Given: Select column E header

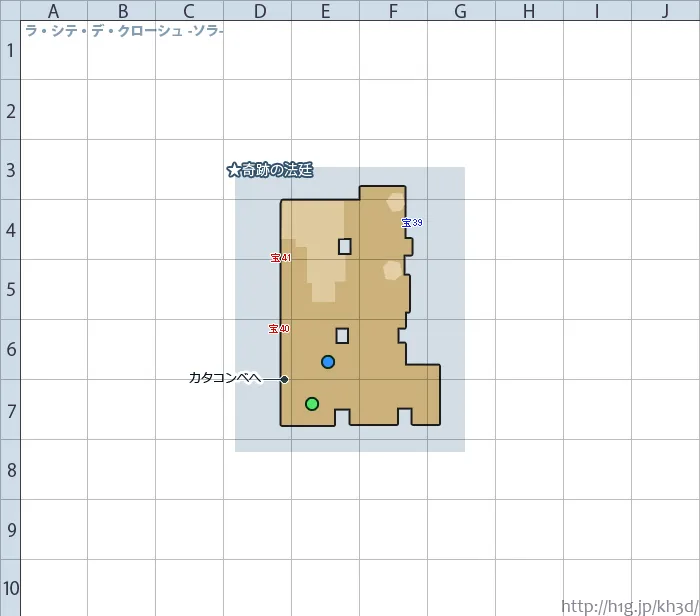Looking at the screenshot, I should [x=325, y=11].
